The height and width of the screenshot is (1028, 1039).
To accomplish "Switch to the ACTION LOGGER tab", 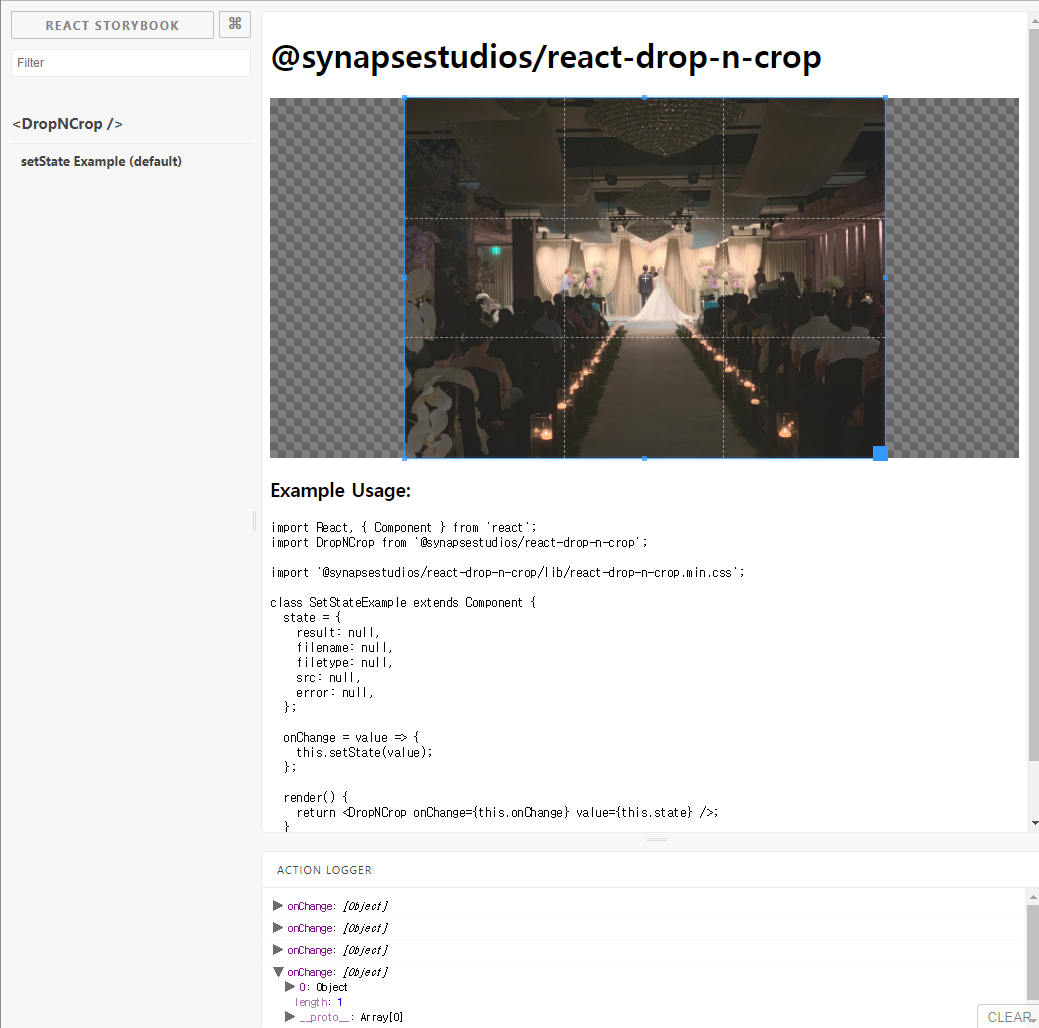I will [x=324, y=870].
